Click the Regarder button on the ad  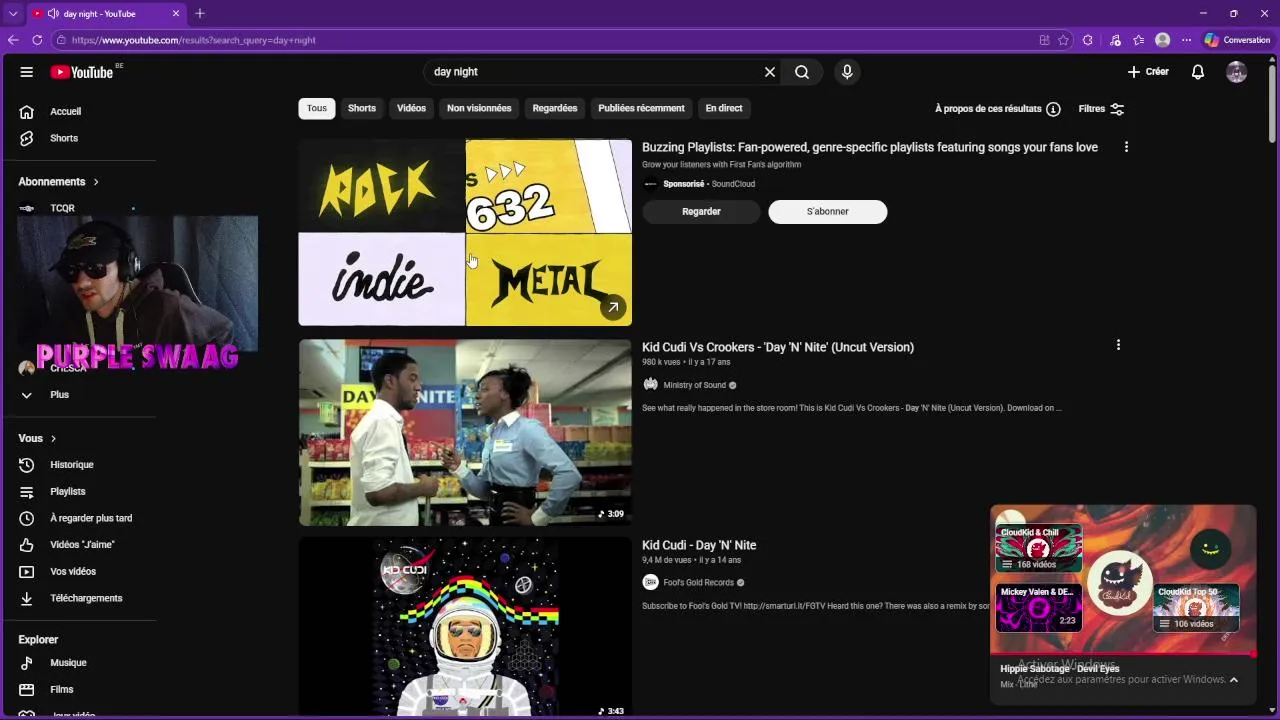(x=701, y=212)
